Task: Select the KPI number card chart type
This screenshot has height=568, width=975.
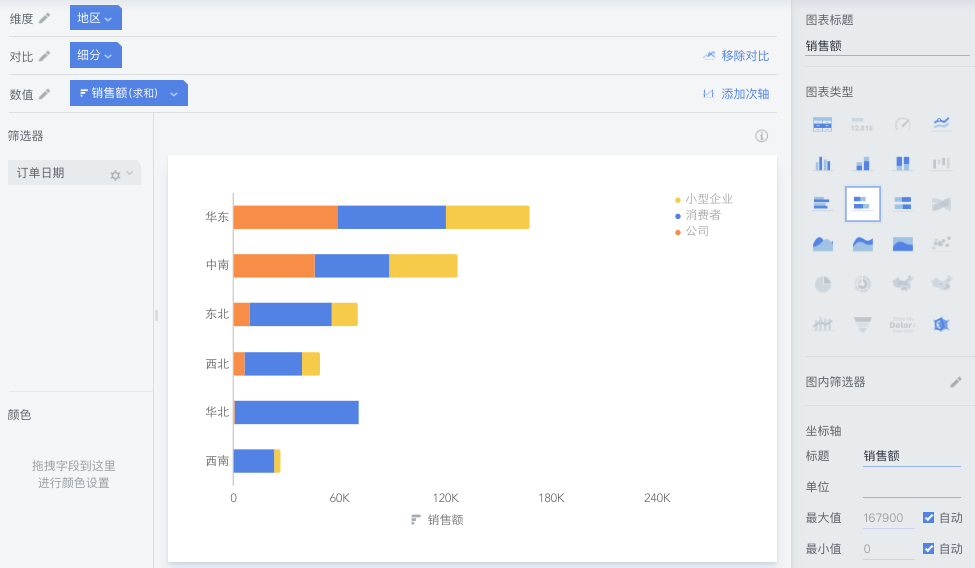Action: coord(862,124)
